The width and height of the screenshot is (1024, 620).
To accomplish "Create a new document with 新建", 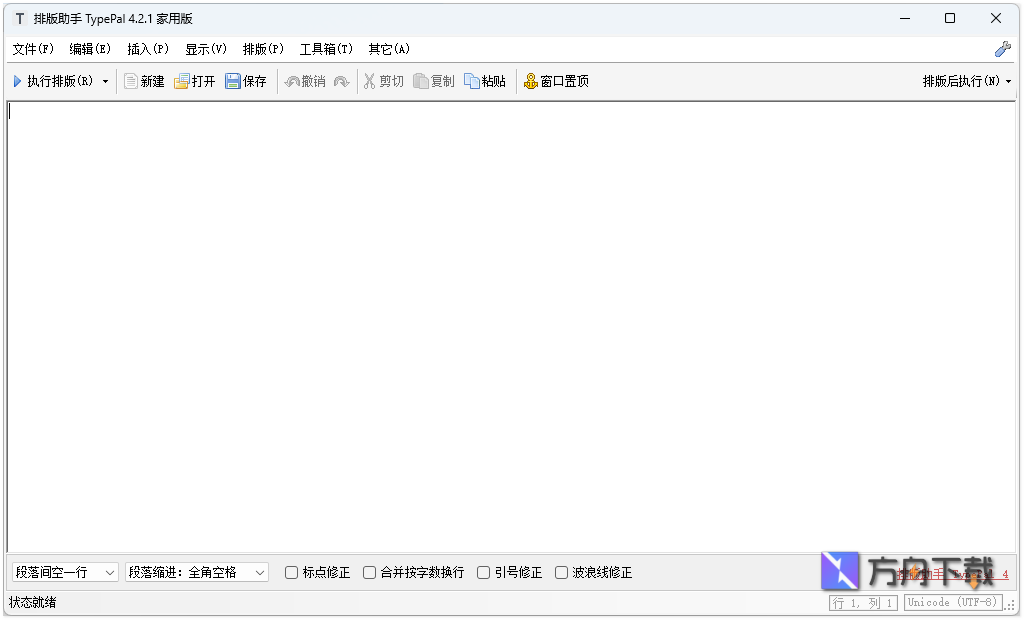I will 131,81.
